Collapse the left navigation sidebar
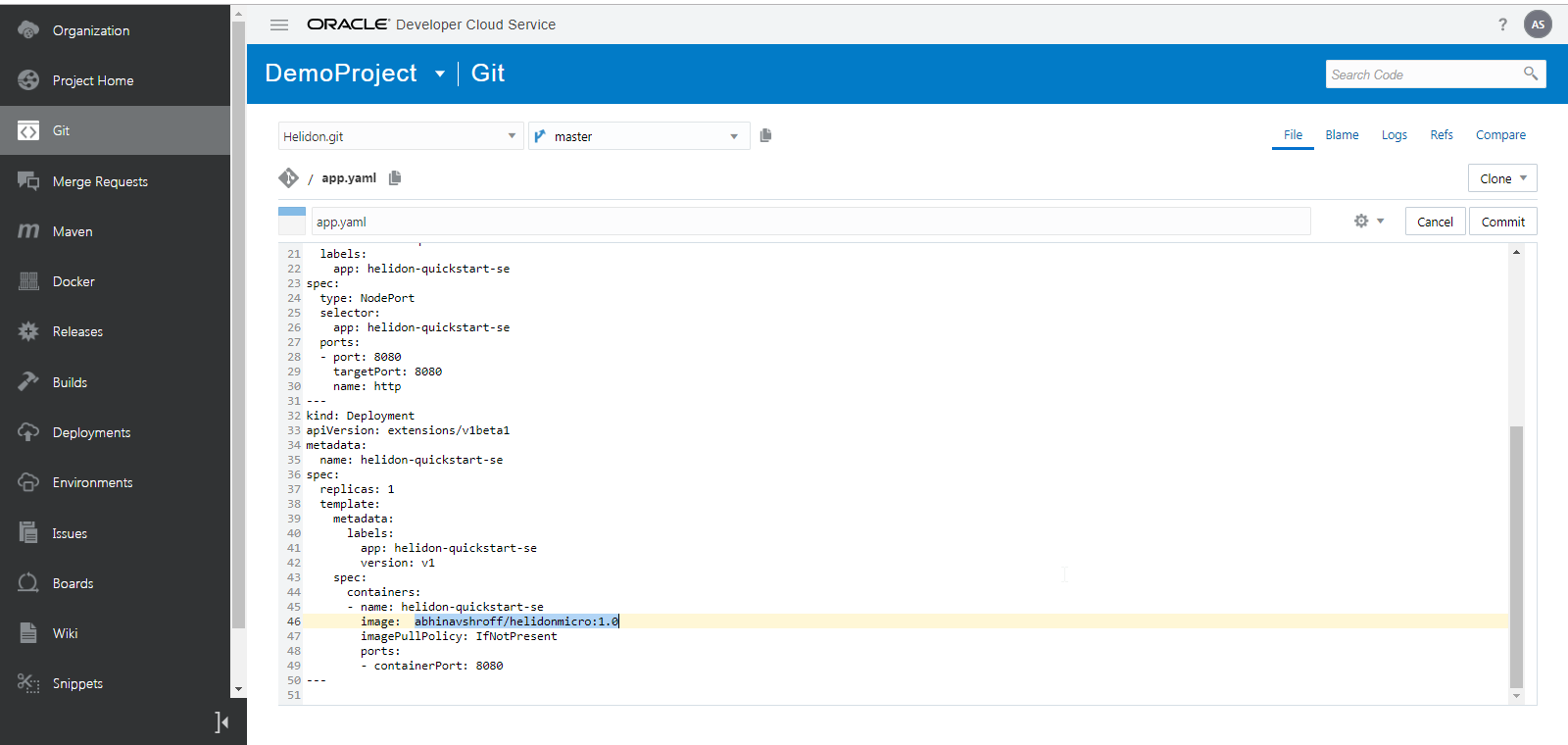1568x745 pixels. tap(221, 722)
